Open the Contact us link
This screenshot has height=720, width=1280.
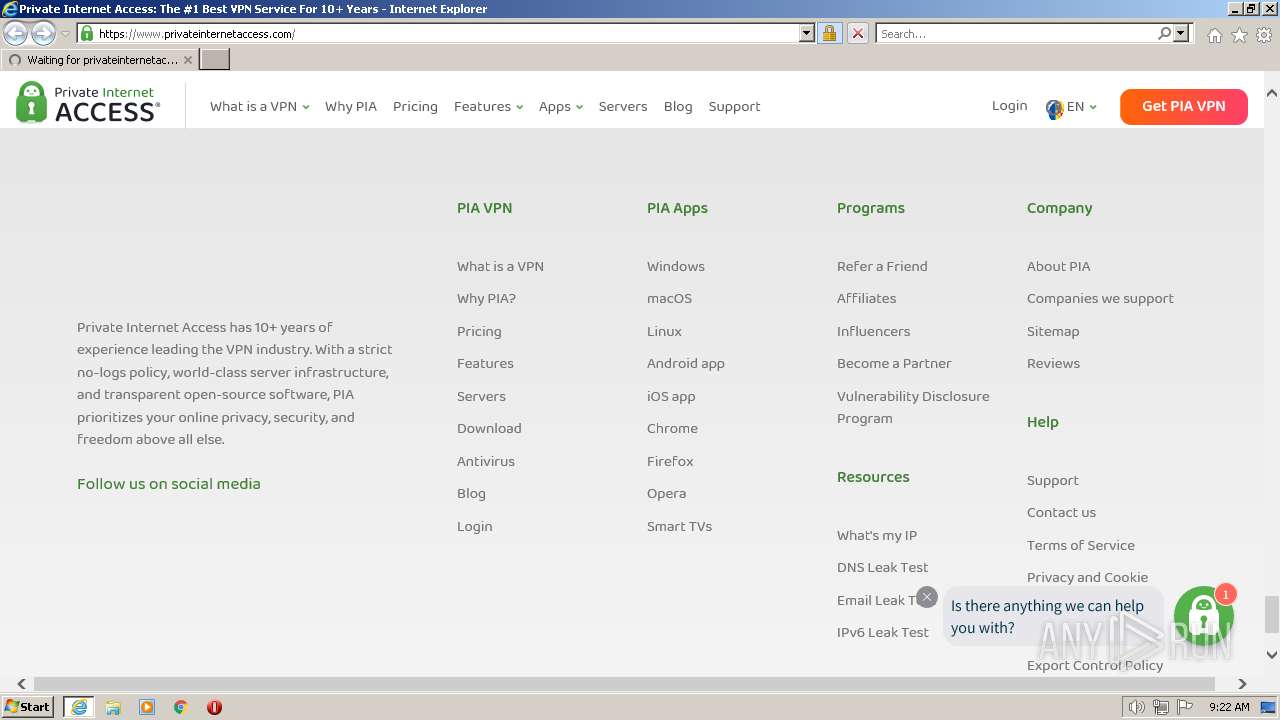pyautogui.click(x=1061, y=512)
